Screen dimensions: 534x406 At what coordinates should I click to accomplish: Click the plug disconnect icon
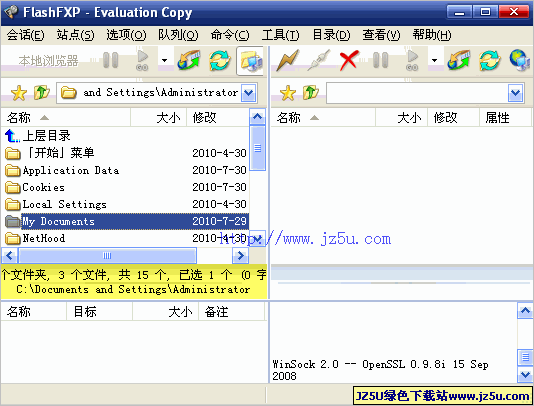(x=319, y=60)
